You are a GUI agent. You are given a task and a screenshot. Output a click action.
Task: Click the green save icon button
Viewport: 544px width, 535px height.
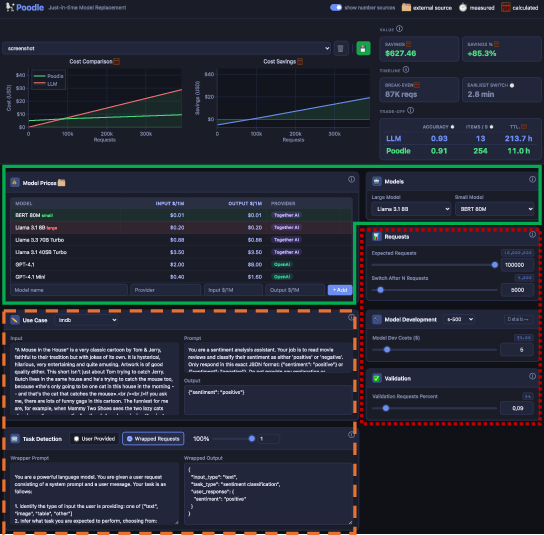tap(363, 49)
